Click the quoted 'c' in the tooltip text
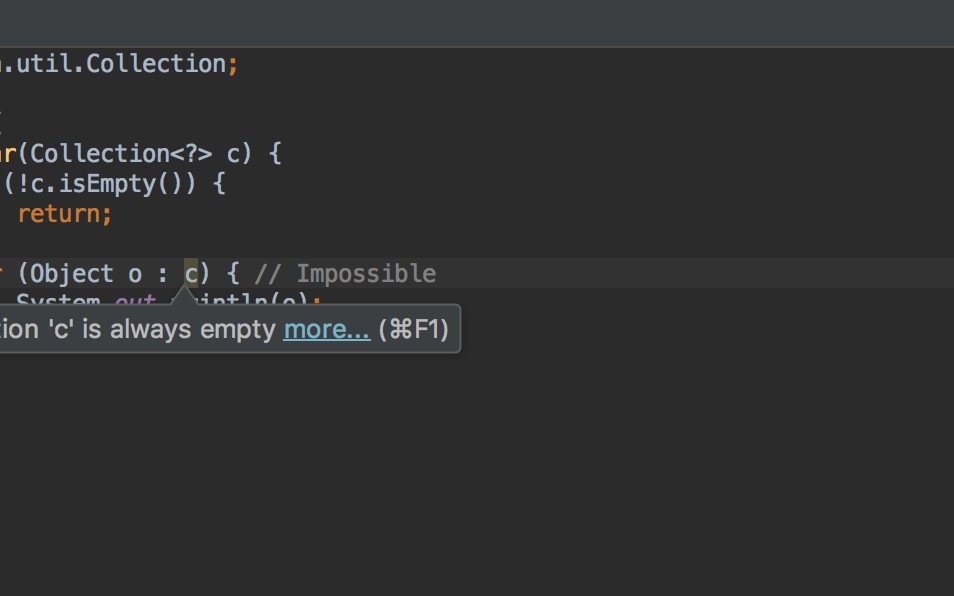The image size is (954, 596). click(62, 329)
